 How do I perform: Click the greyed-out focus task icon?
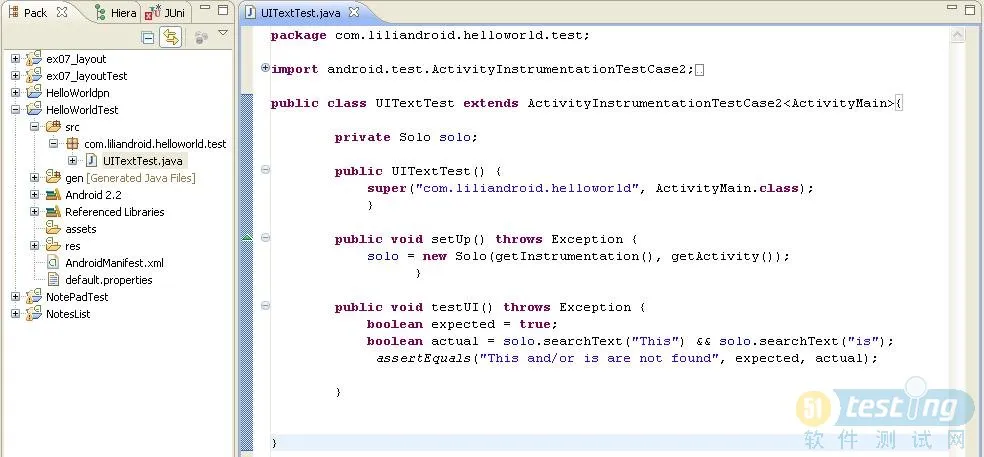tap(201, 38)
